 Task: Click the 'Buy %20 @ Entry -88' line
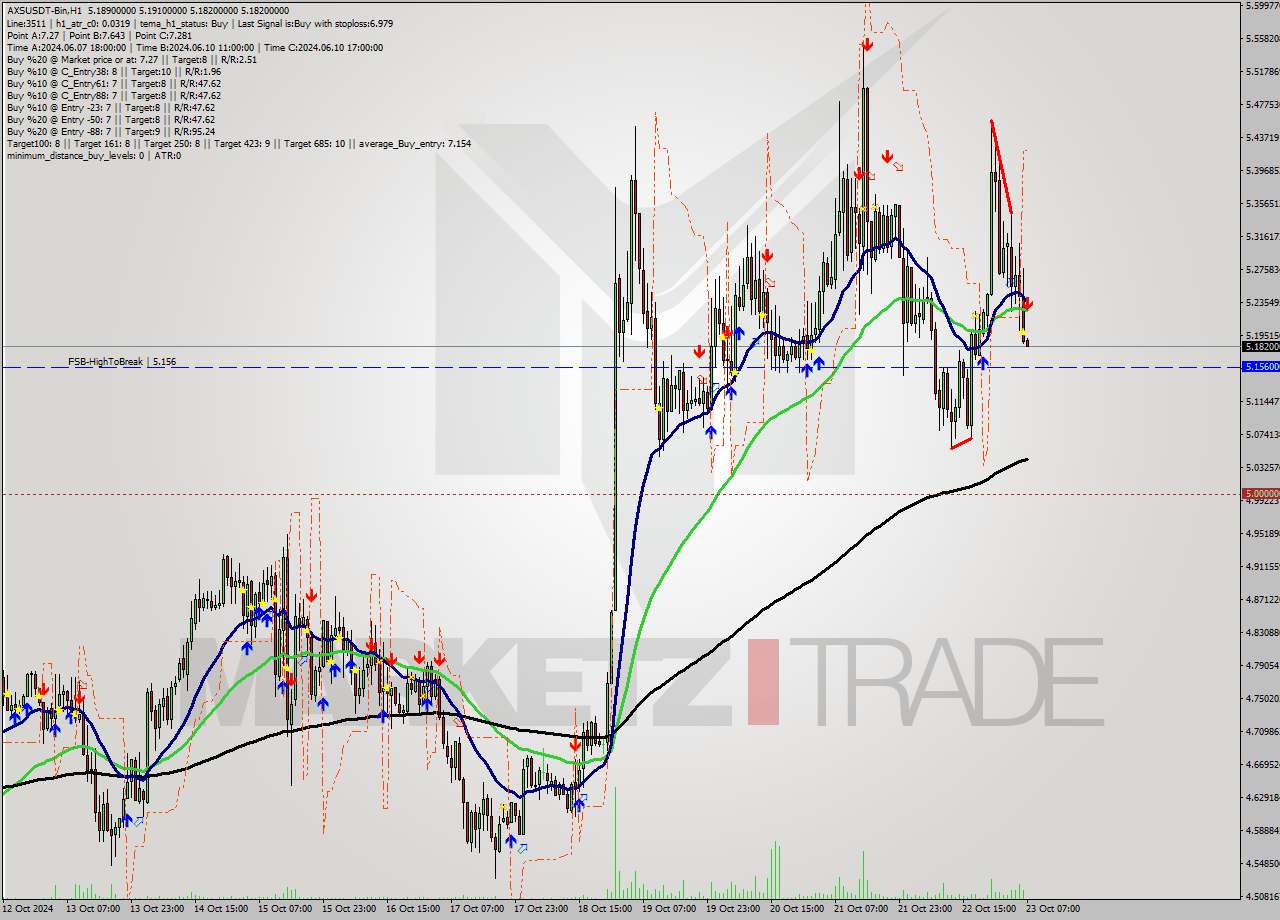coord(110,131)
